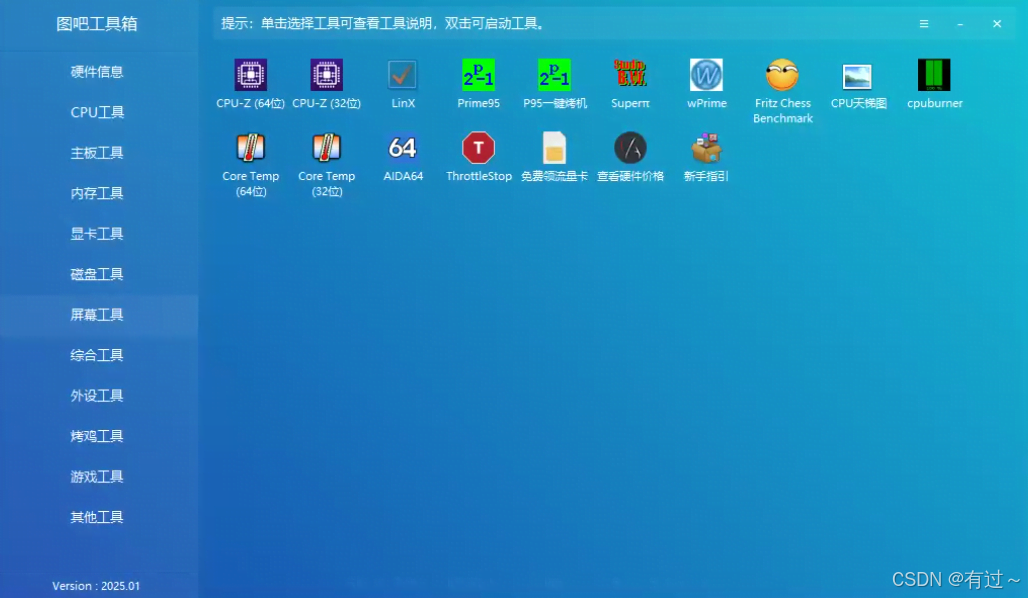Select the CPU-Z (64位) tool icon
Viewport: 1028px width, 598px height.
[x=250, y=75]
